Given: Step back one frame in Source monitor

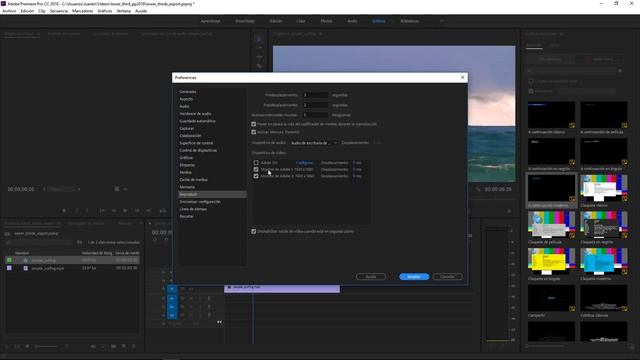Looking at the screenshot, I should [114, 211].
